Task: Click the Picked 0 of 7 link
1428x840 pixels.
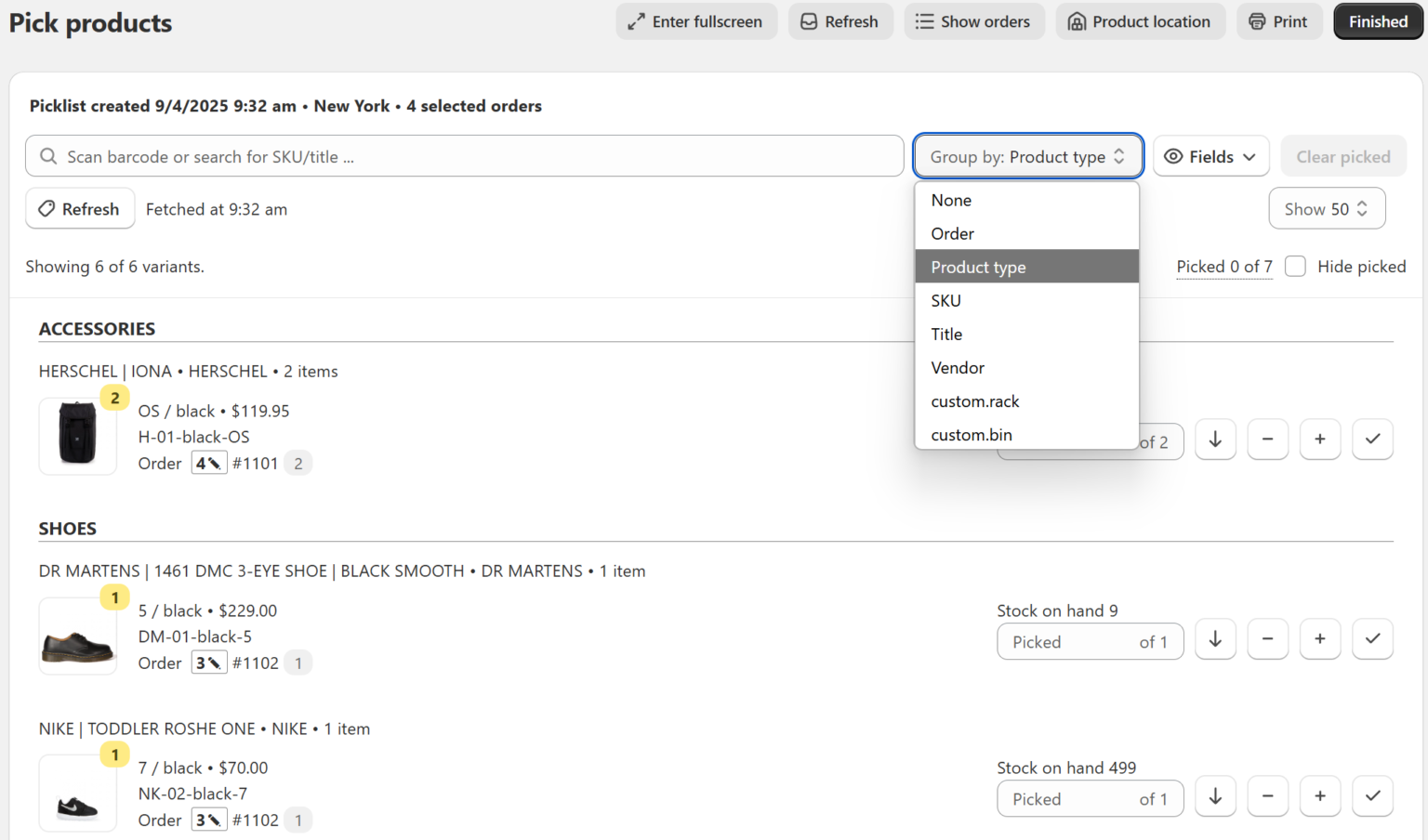Action: point(1224,266)
